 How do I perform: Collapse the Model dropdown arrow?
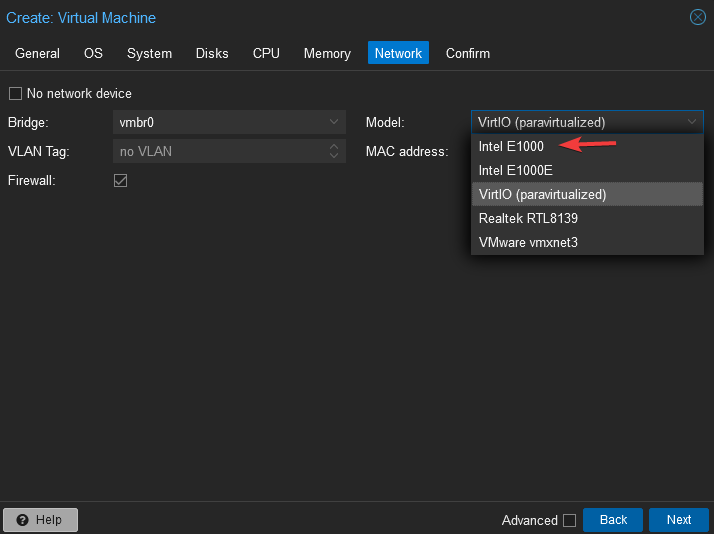click(692, 123)
